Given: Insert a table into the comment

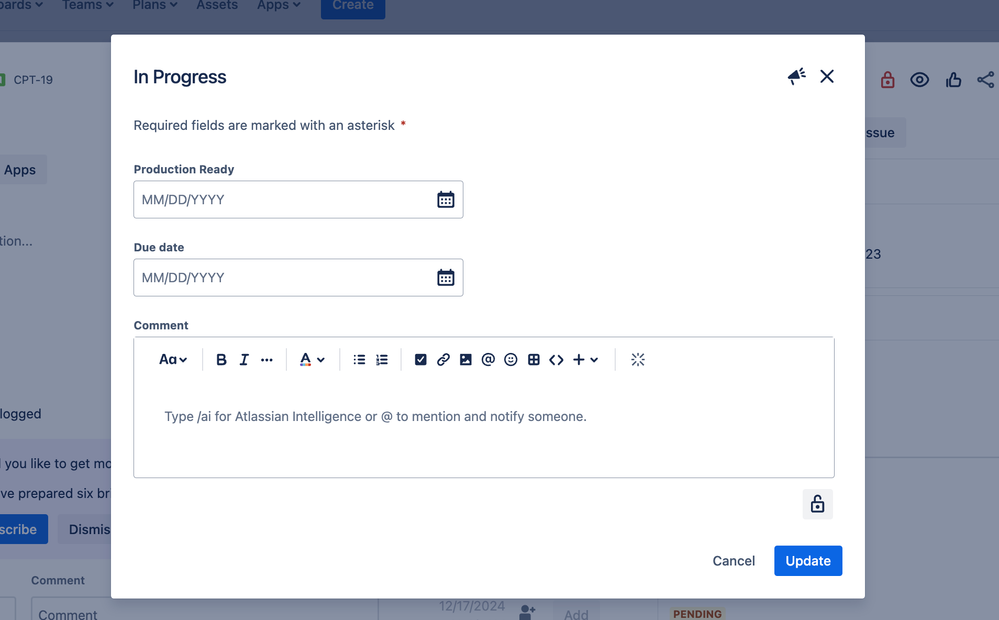Looking at the screenshot, I should point(534,360).
